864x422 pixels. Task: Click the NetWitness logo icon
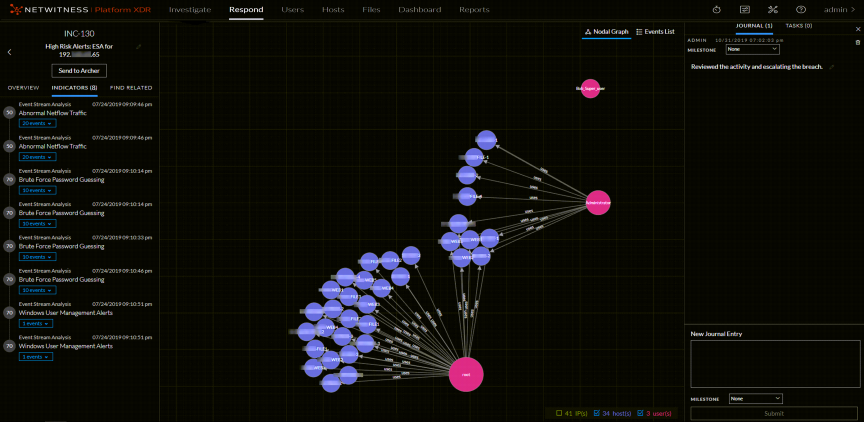pos(15,9)
